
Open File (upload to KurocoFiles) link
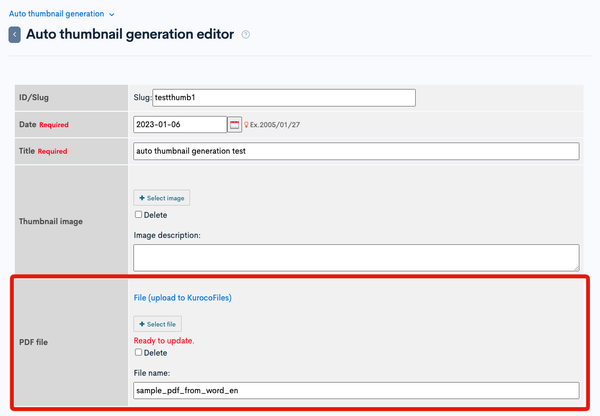(x=183, y=298)
